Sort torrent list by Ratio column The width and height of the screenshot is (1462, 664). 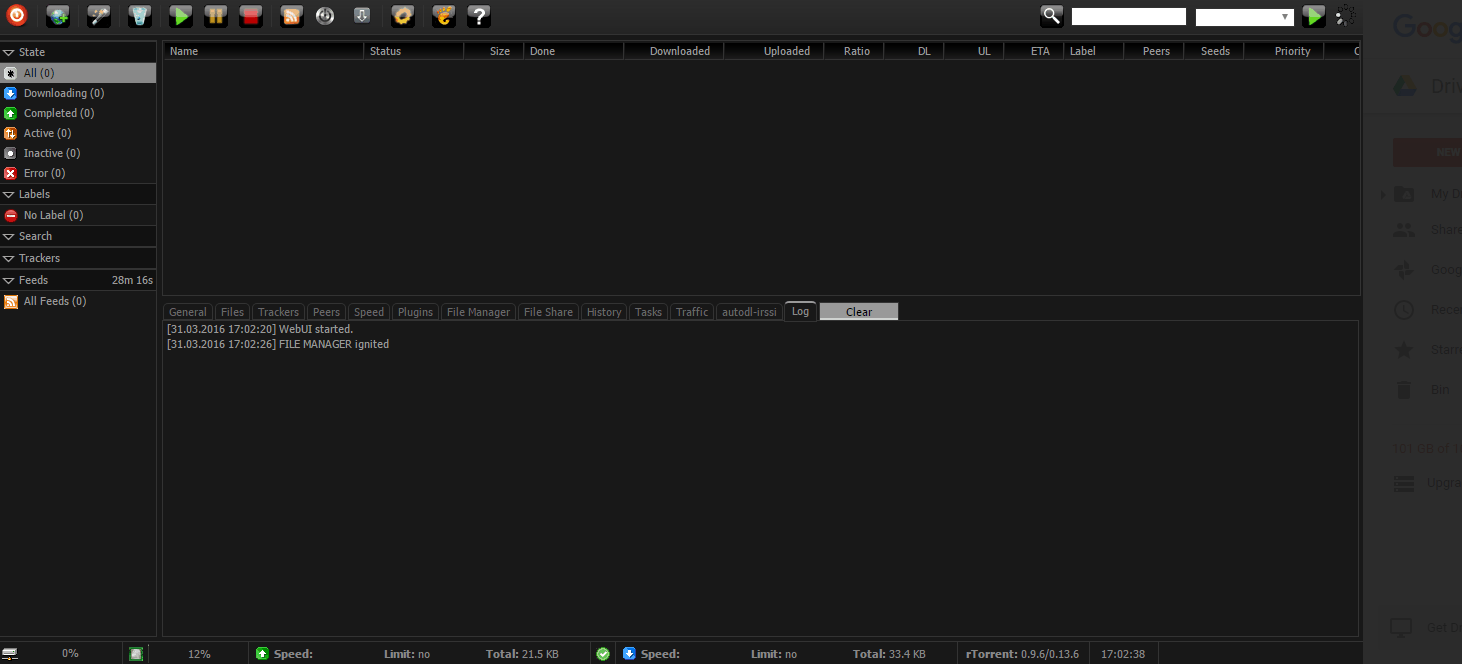pyautogui.click(x=856, y=51)
